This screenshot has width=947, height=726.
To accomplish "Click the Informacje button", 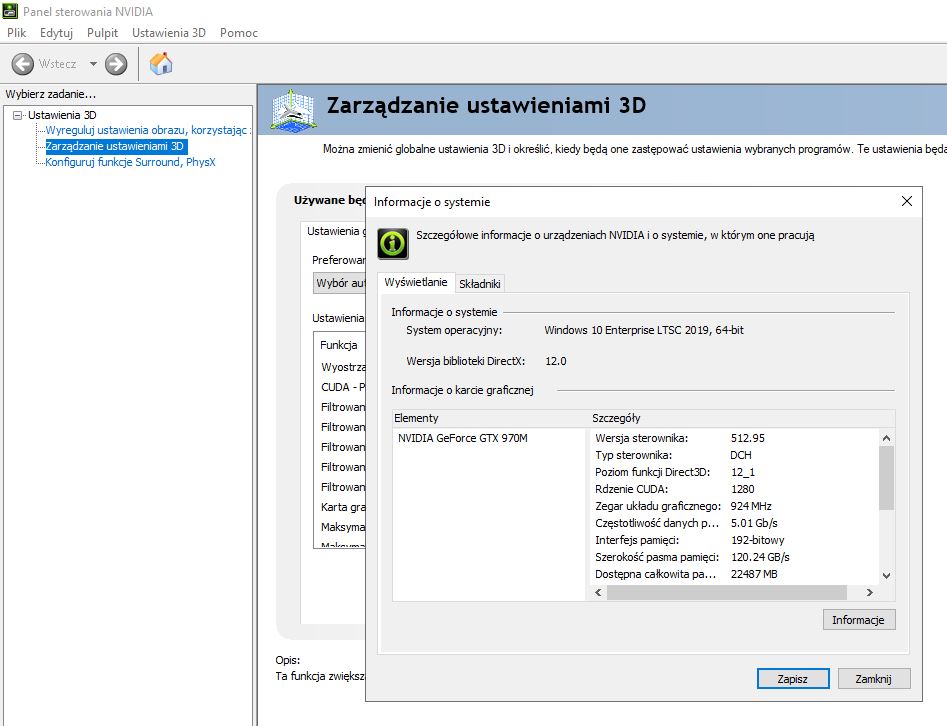I will 859,620.
